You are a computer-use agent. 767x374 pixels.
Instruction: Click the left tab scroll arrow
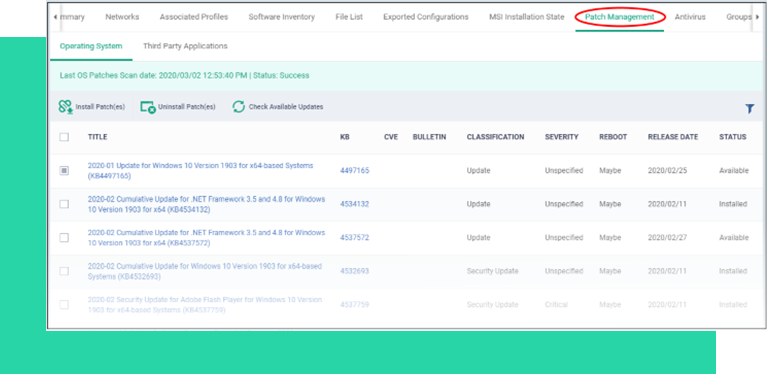pos(55,17)
